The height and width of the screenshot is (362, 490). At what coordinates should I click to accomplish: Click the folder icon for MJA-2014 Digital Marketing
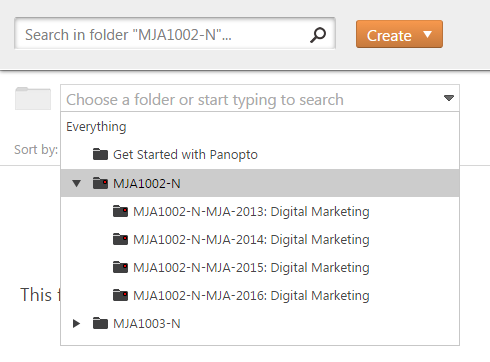click(120, 239)
